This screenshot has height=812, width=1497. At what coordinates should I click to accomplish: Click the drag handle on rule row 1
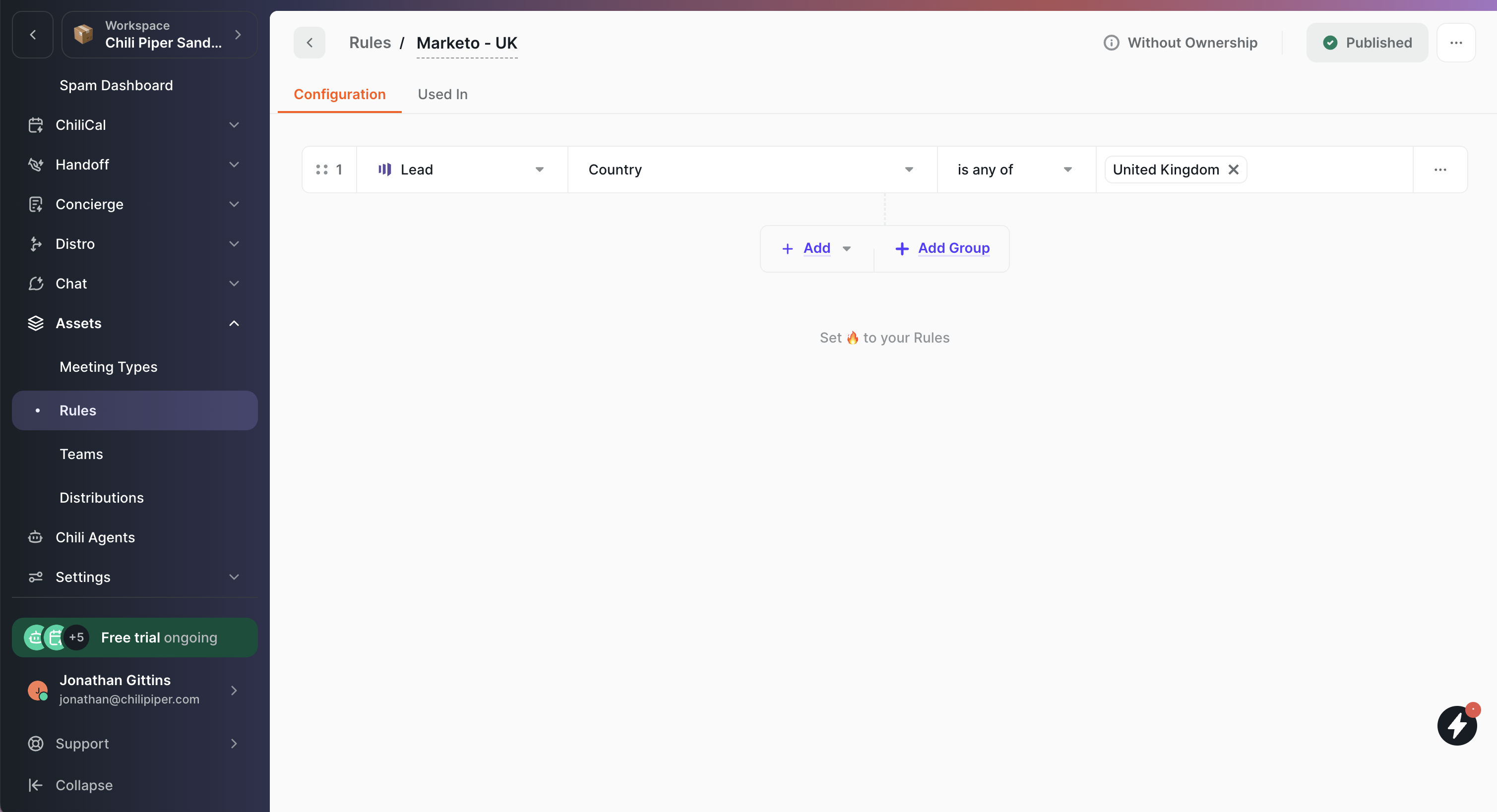pos(321,170)
